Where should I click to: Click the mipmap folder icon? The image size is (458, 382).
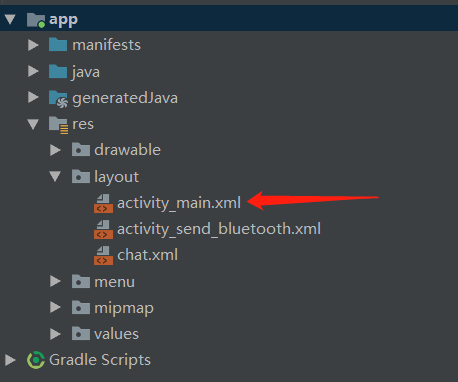click(x=81, y=307)
